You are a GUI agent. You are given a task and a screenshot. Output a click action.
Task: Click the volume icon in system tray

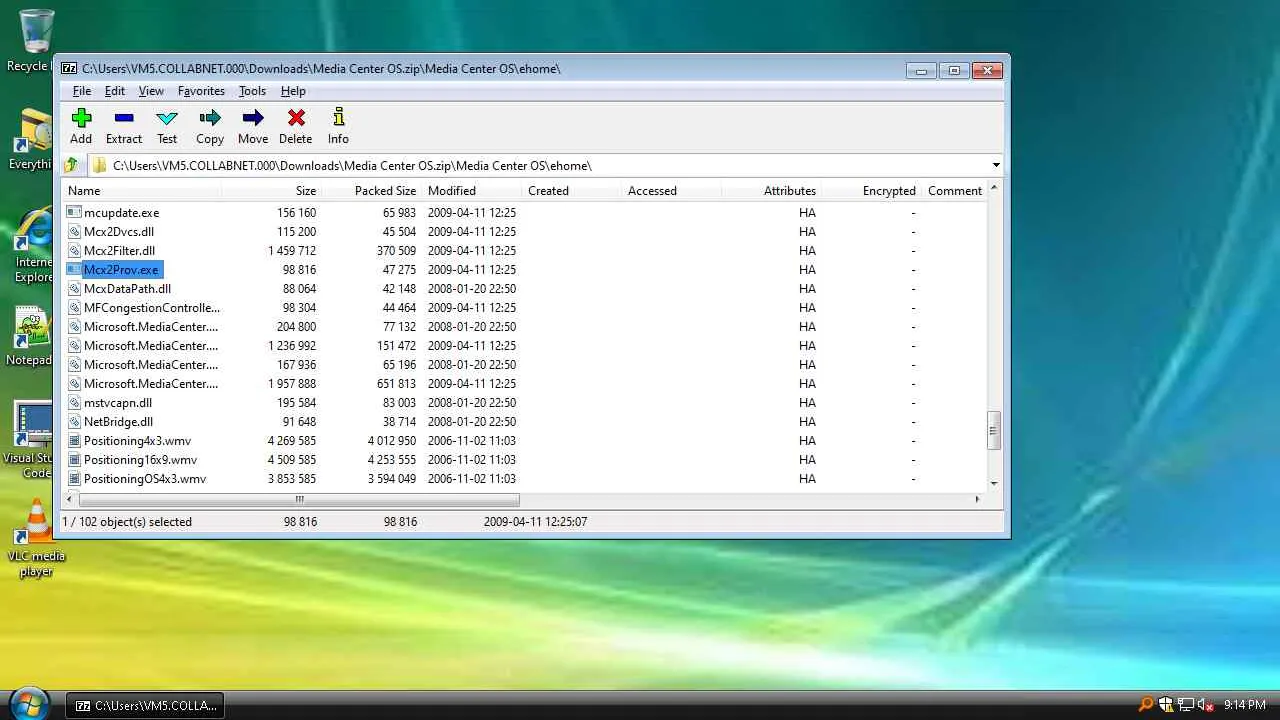pos(1205,705)
